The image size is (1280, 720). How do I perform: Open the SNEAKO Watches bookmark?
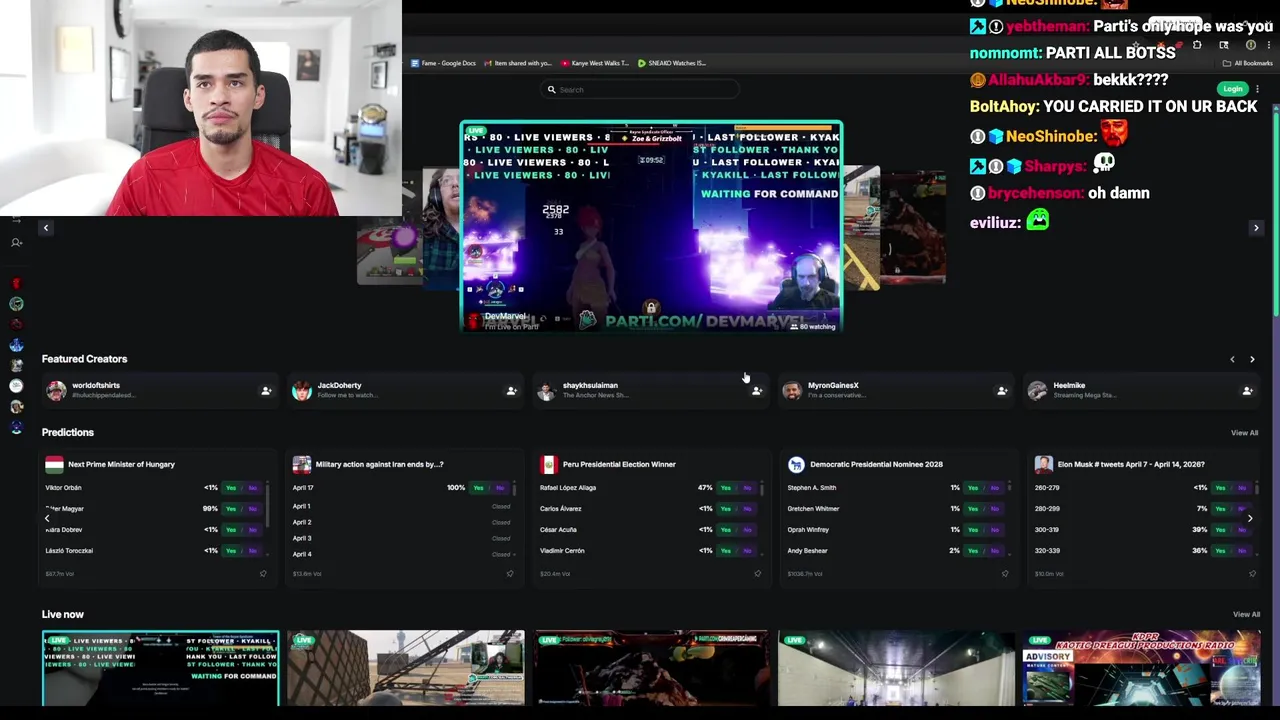[x=672, y=63]
